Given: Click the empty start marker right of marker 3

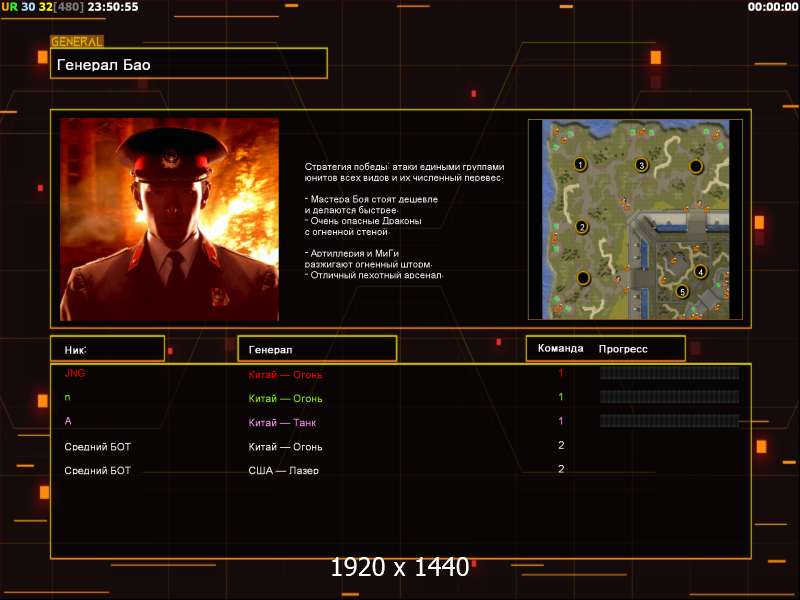Looking at the screenshot, I should (x=696, y=166).
